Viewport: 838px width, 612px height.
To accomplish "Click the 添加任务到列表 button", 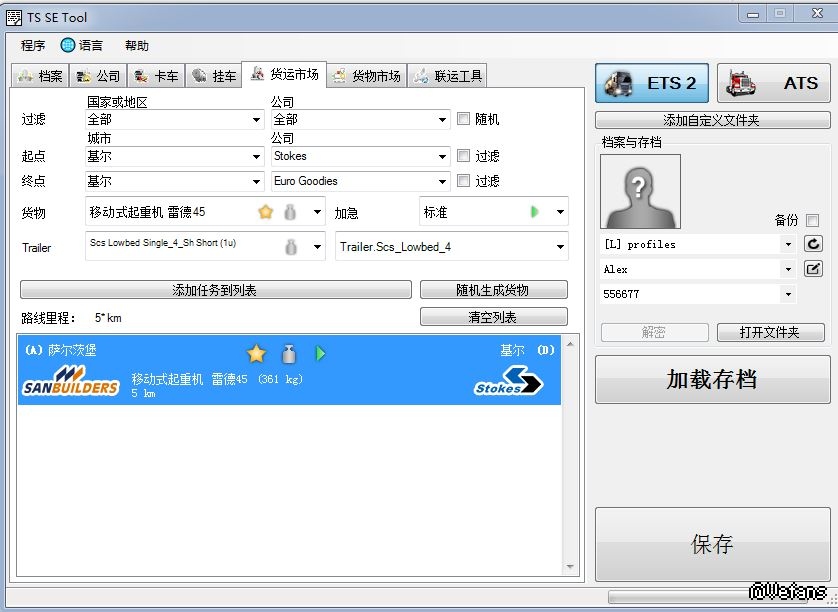I will tap(215, 290).
